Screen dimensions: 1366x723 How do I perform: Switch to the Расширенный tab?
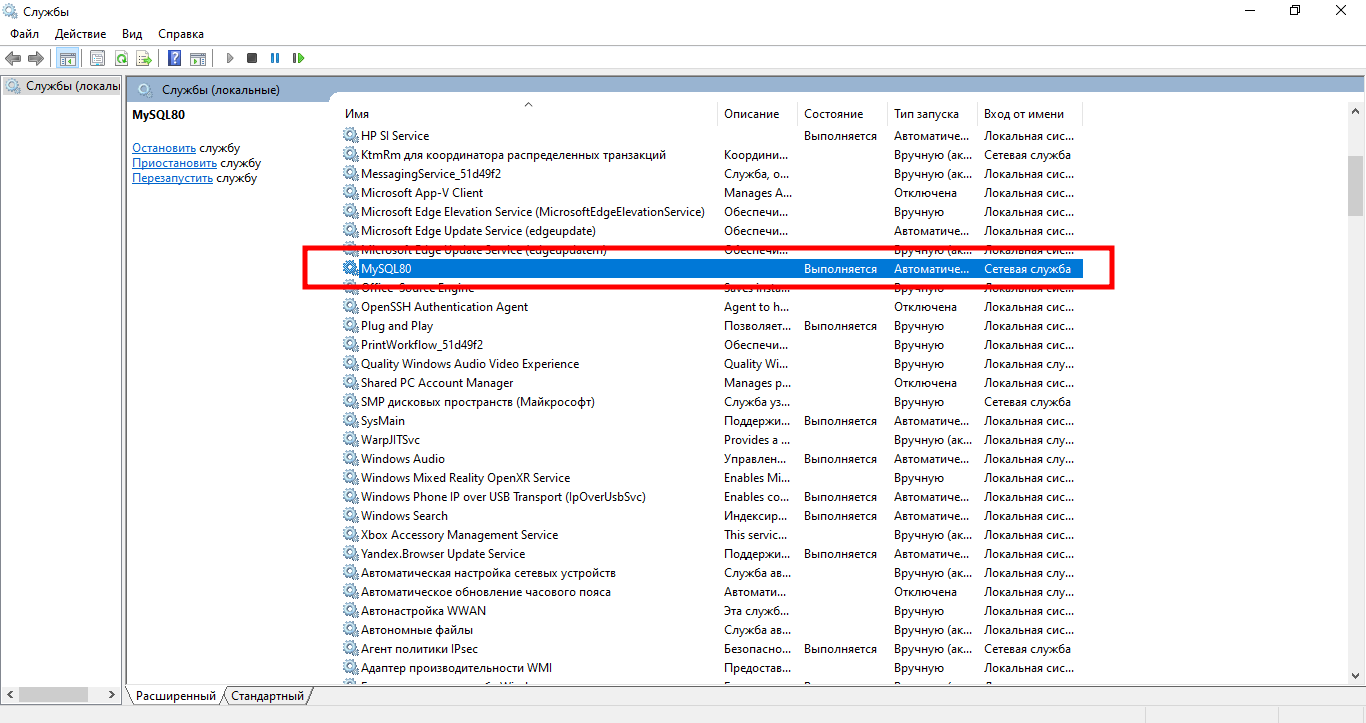click(176, 695)
